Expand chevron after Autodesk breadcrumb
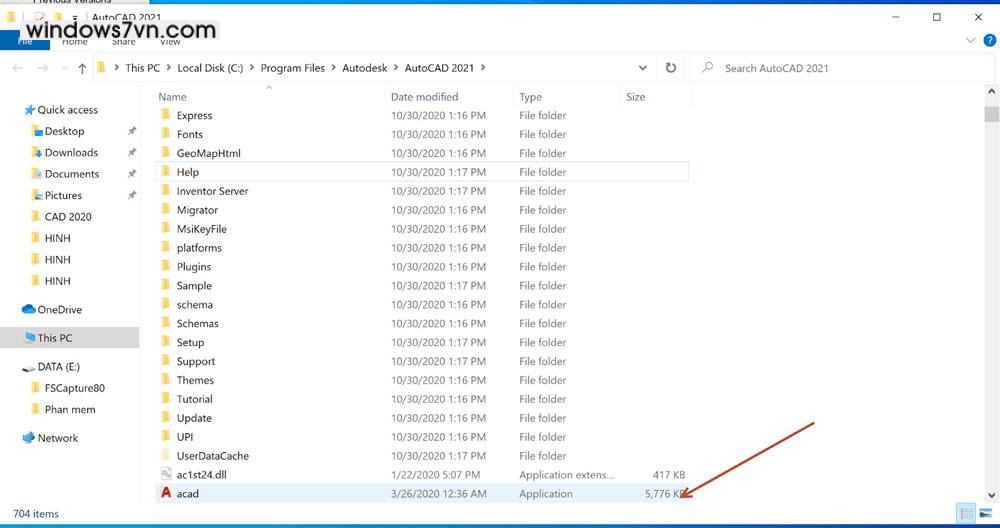This screenshot has width=1000, height=528. 395,68
